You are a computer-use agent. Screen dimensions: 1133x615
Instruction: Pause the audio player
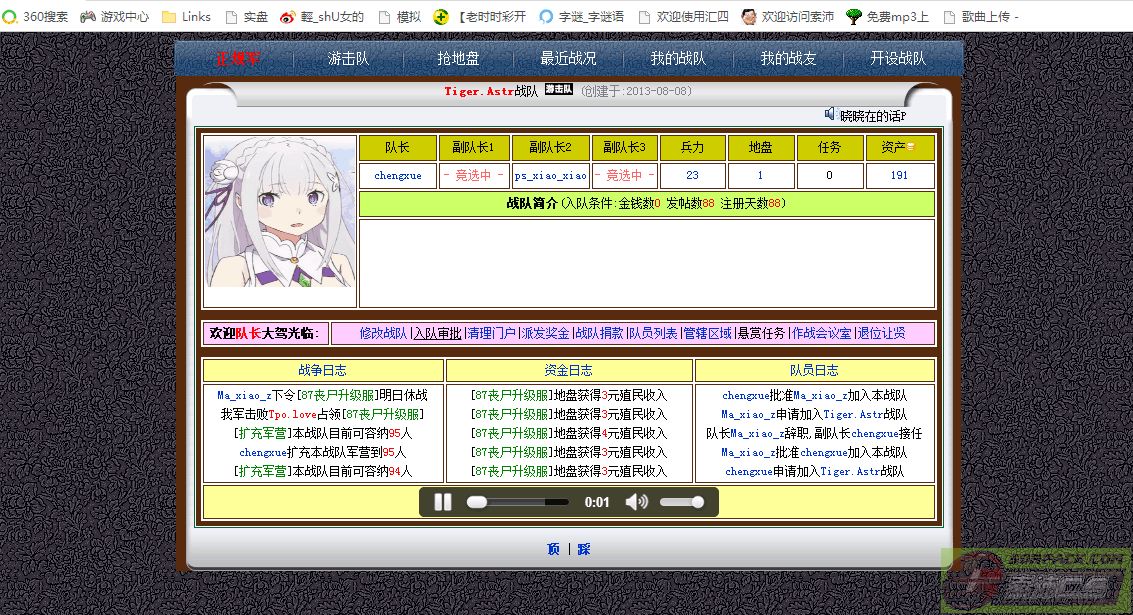click(x=443, y=502)
